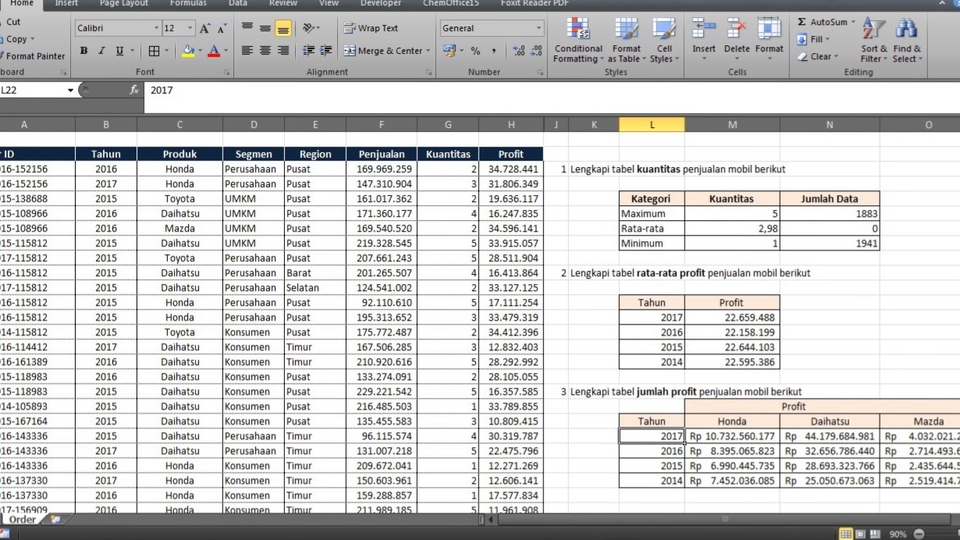
Task: Select column L header
Action: point(652,124)
